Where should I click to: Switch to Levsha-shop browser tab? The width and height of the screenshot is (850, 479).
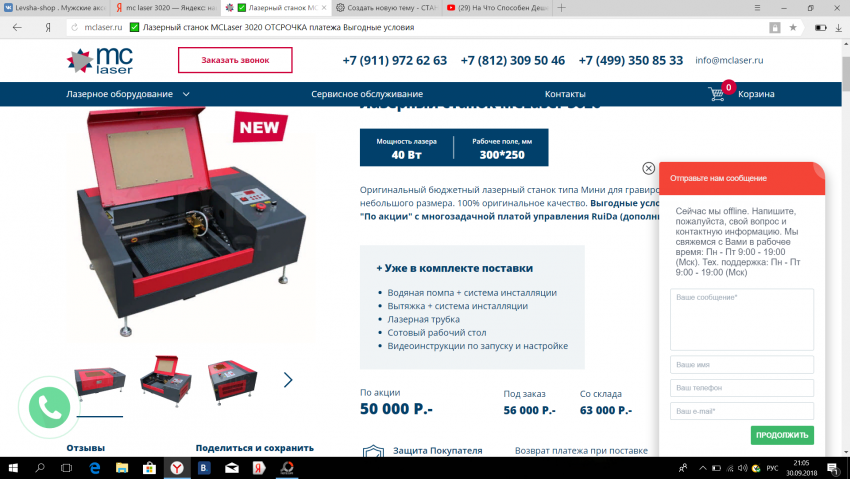tap(55, 8)
